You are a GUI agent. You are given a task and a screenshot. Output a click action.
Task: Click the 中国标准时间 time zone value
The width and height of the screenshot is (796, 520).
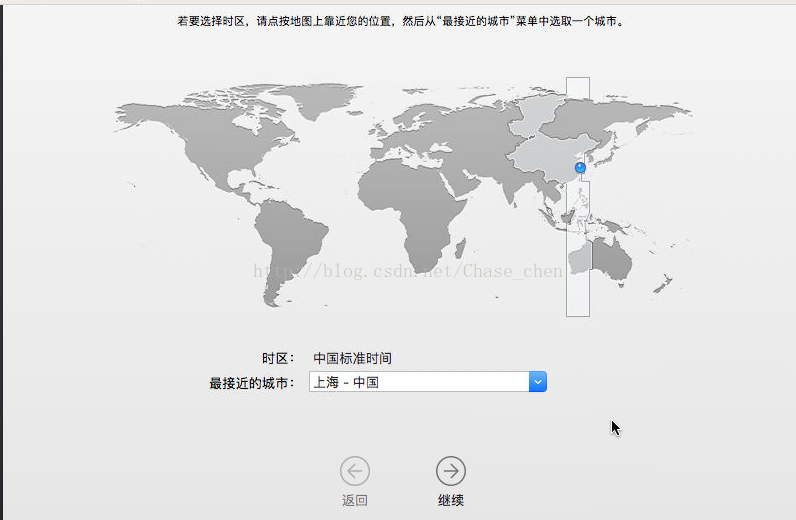[352, 358]
